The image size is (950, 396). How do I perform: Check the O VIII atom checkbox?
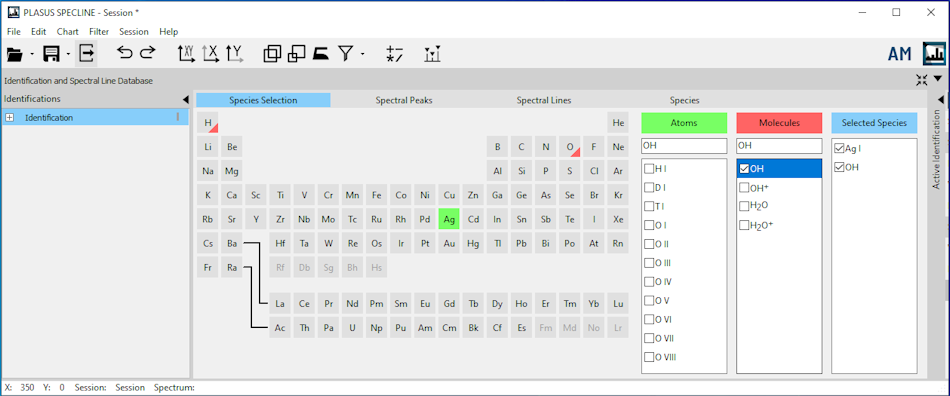point(649,357)
